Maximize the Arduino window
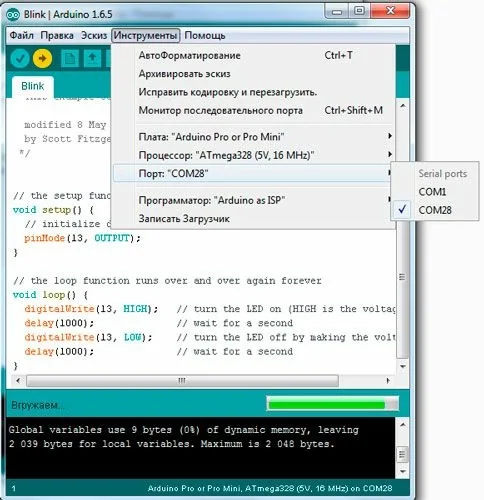Image resolution: width=484 pixels, height=500 pixels. pyautogui.click(x=359, y=12)
